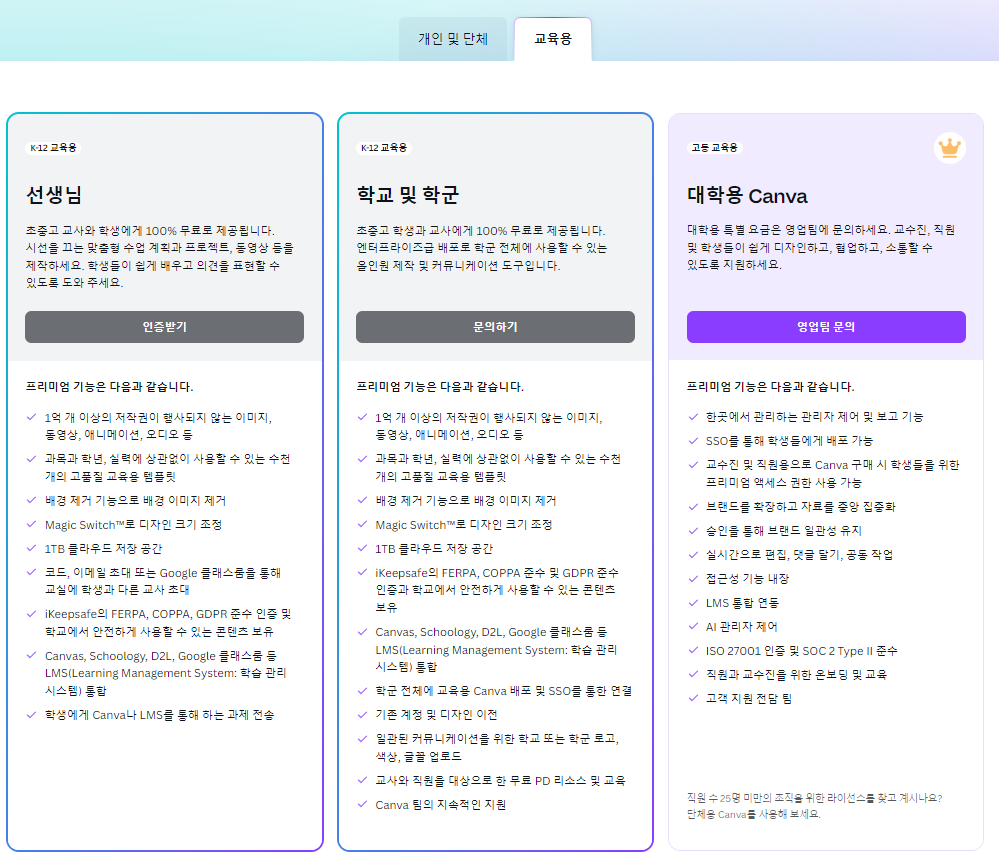This screenshot has height=862, width=999.
Task: Click the '대학용 특별 요금은 영업팀에 문의하세요' description
Action: pos(821,247)
